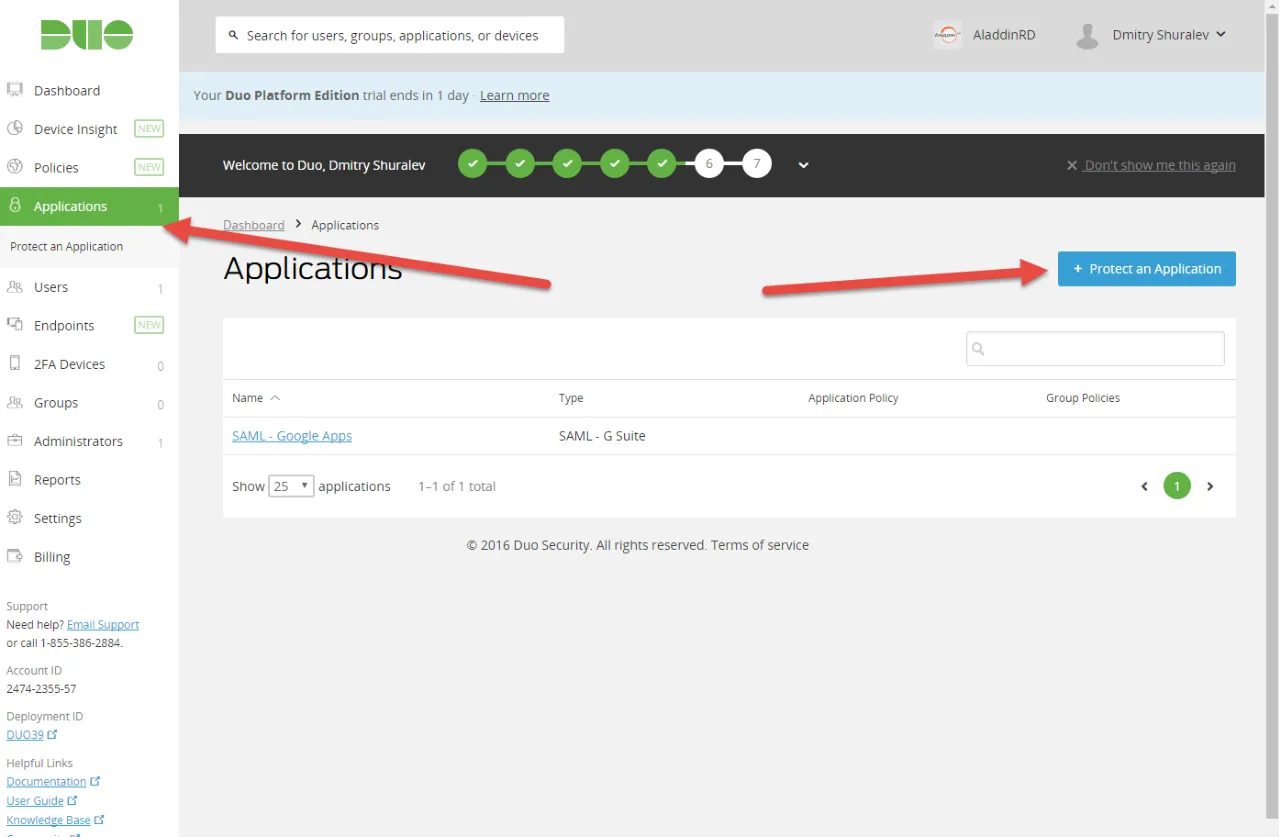Click Dashboard breadcrumb link
Screen dimensions: 1281x837
tap(254, 225)
